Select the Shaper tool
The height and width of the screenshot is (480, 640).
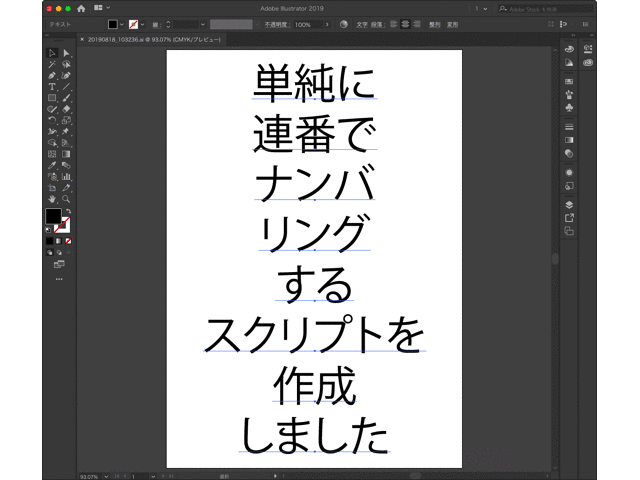tap(52, 109)
